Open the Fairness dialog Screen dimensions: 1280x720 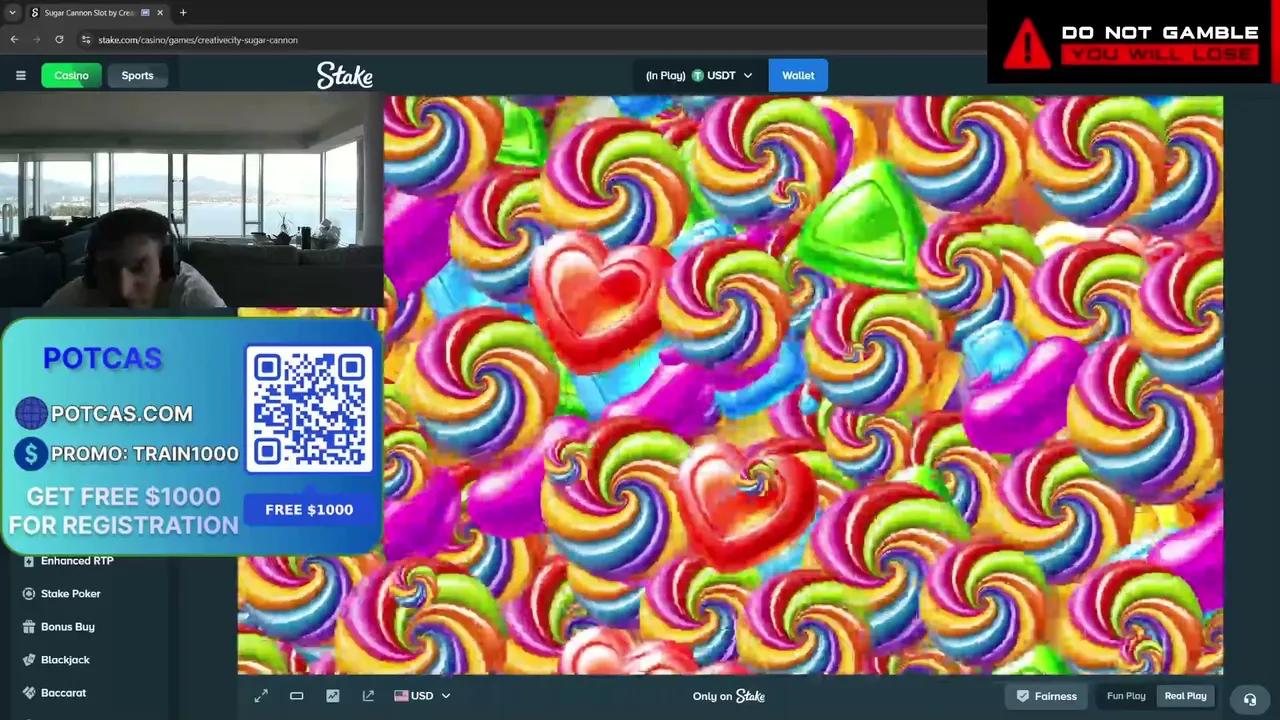pyautogui.click(x=1046, y=696)
